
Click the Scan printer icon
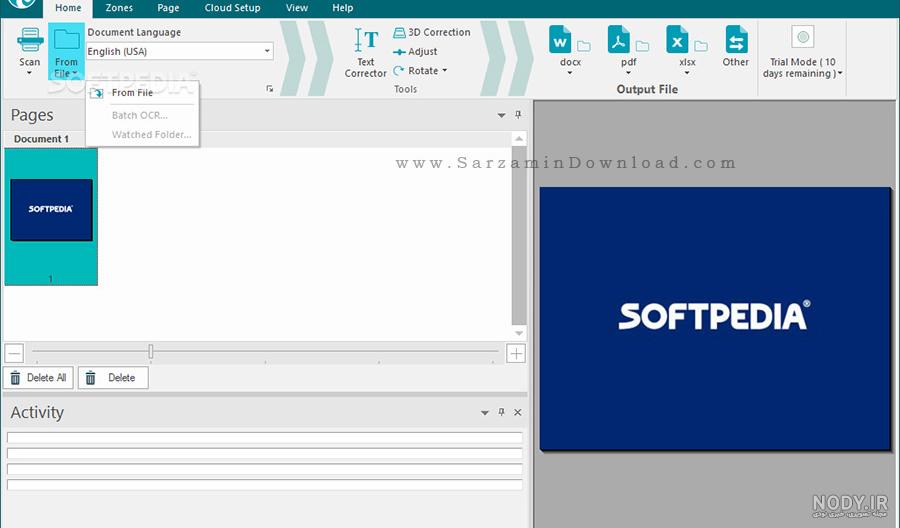(29, 40)
